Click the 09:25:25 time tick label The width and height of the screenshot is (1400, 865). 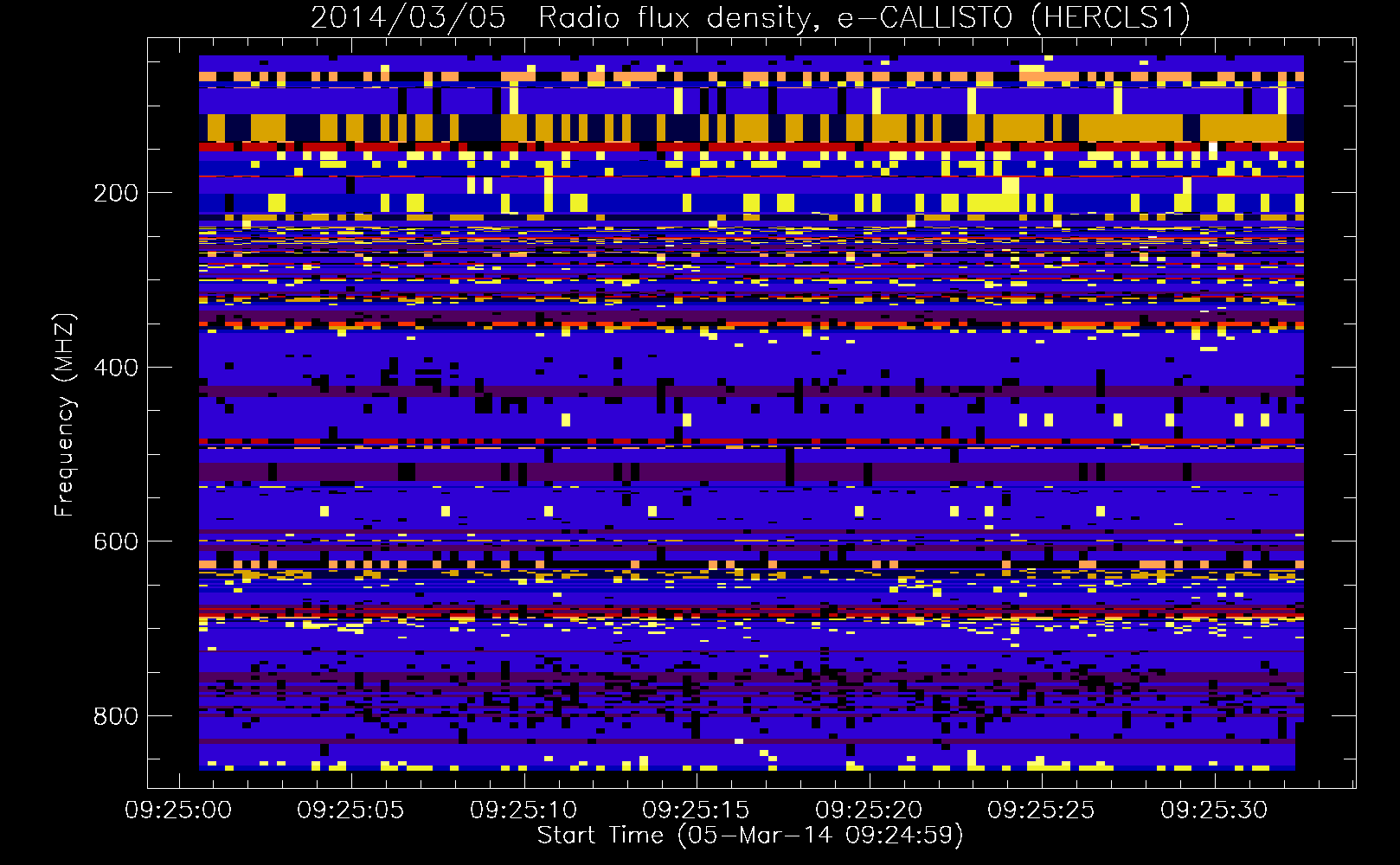pos(1041,810)
